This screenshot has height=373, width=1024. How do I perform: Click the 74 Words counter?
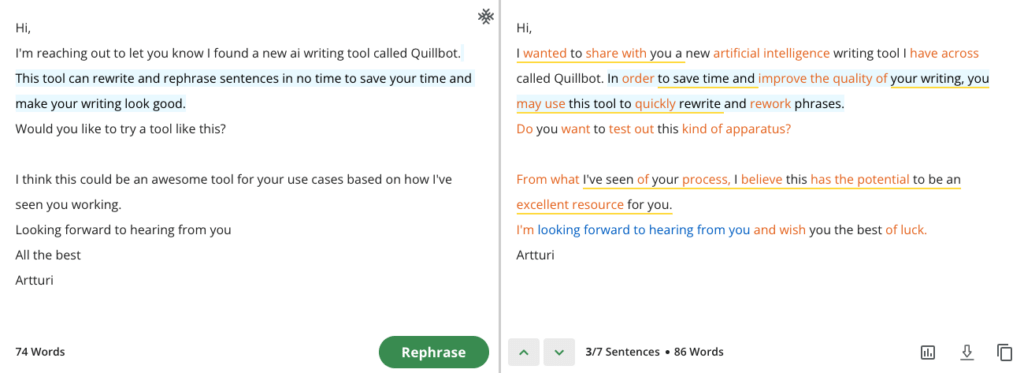point(40,352)
